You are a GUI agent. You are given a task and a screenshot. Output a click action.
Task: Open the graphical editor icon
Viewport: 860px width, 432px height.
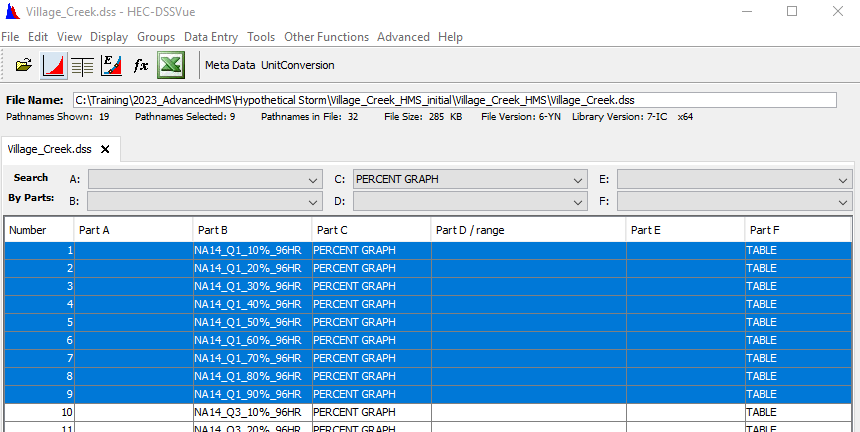click(111, 66)
